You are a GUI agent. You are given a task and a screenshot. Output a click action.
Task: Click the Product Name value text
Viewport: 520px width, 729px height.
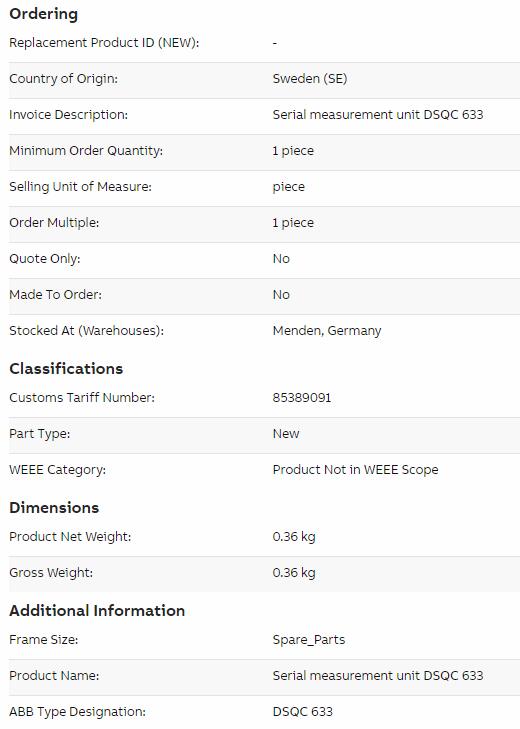[x=378, y=676]
